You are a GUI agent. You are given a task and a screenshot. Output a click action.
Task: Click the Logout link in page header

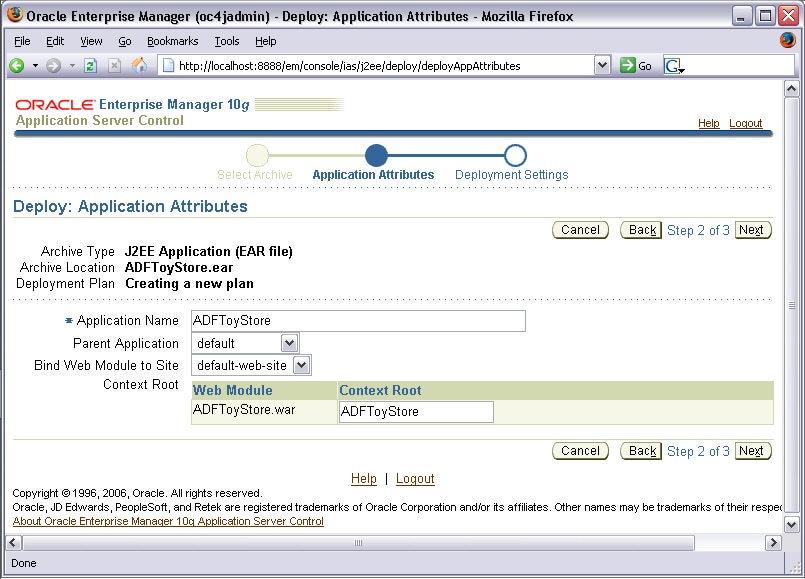tap(745, 123)
